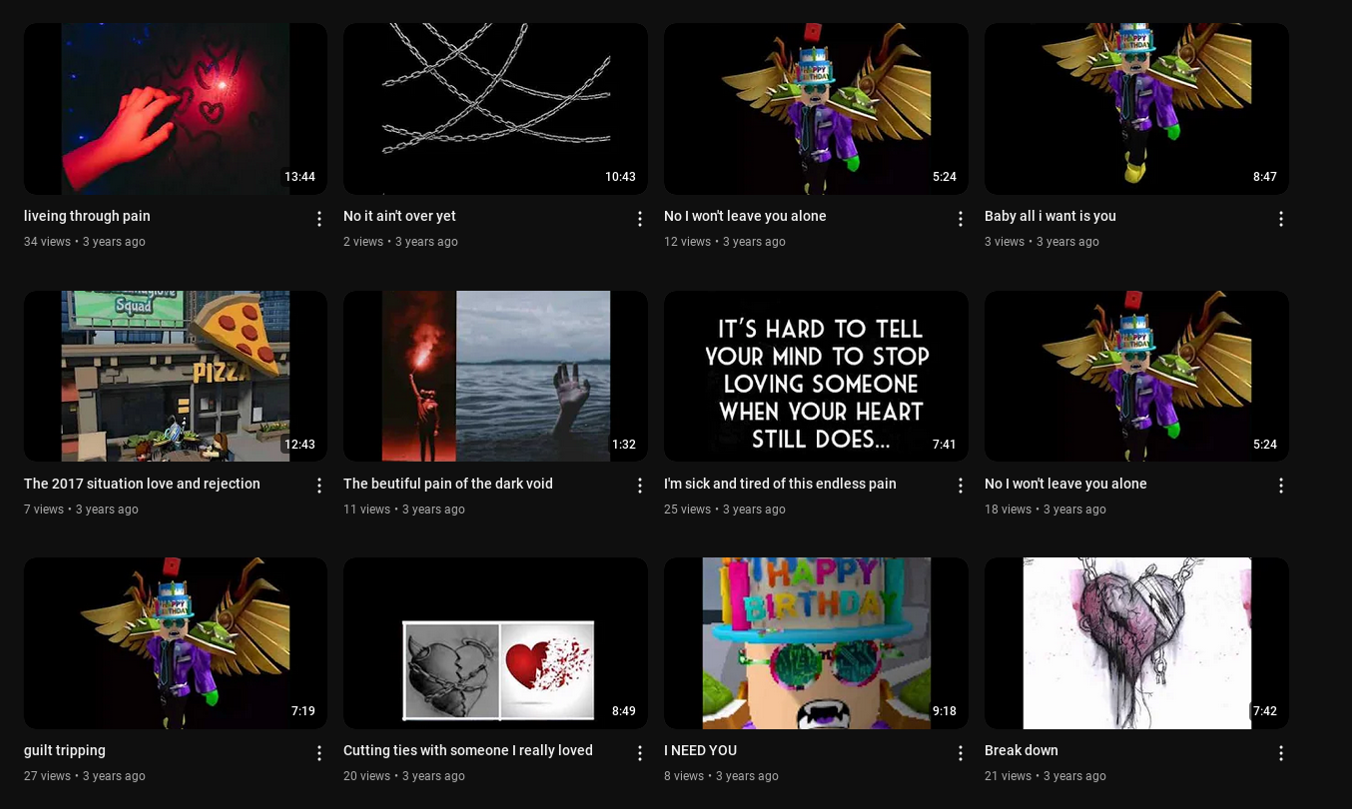Open three-dot menu for 'Break down'
Viewport: 1352px width, 809px height.
[1280, 752]
